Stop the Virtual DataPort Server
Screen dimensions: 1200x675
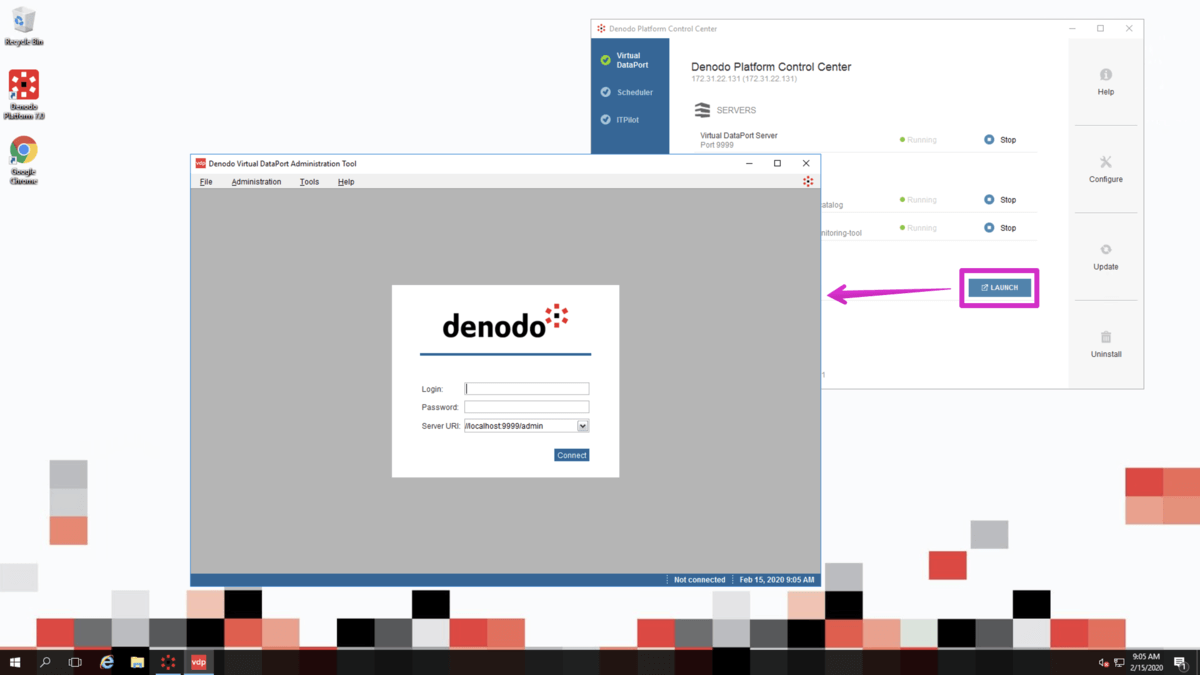pos(1000,140)
